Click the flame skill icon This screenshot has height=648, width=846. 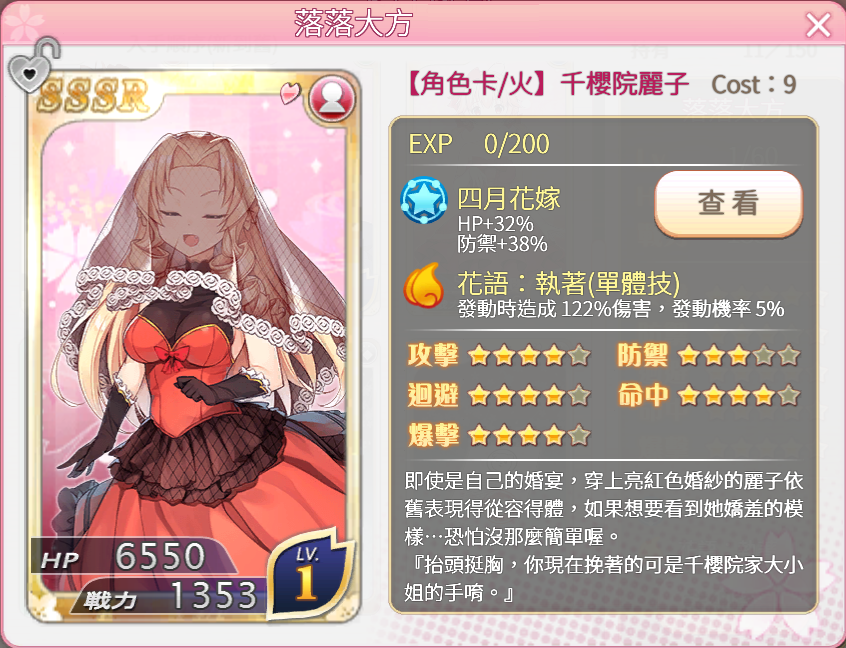(x=424, y=284)
